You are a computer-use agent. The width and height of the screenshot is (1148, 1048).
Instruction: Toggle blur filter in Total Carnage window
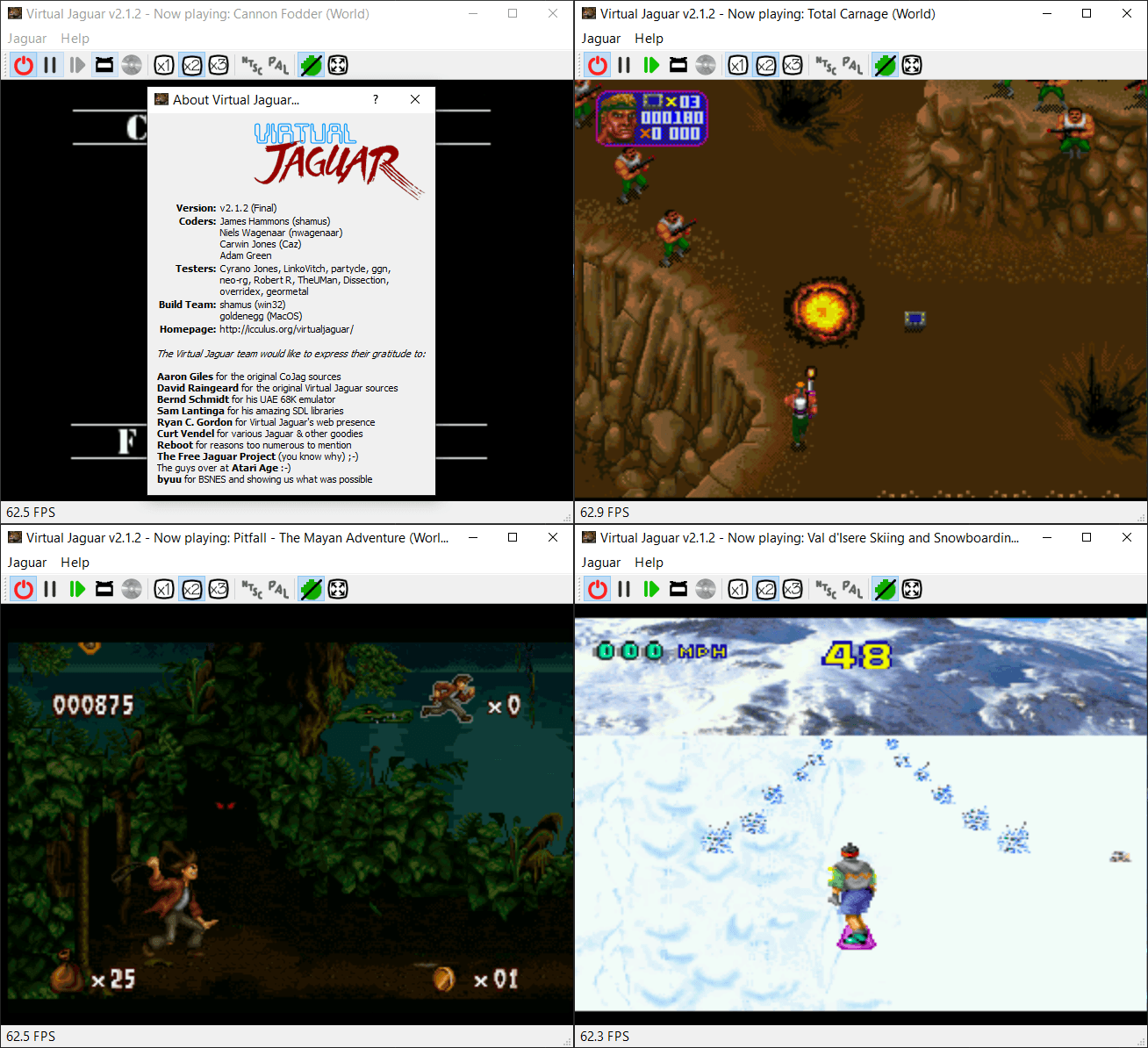click(885, 65)
